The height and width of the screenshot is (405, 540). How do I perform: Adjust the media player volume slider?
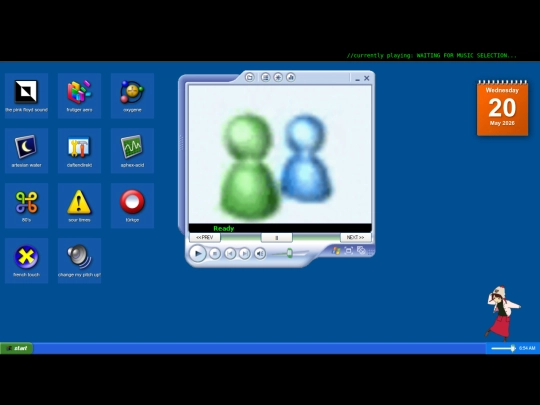pos(289,253)
